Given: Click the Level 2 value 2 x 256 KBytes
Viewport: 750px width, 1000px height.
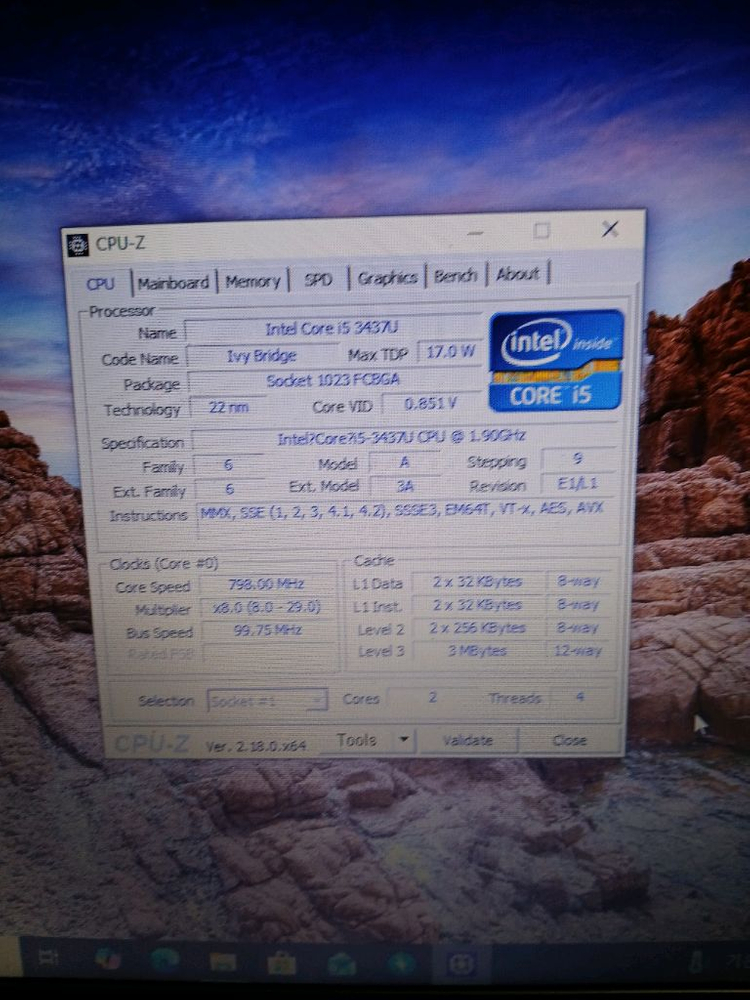Looking at the screenshot, I should point(478,628).
